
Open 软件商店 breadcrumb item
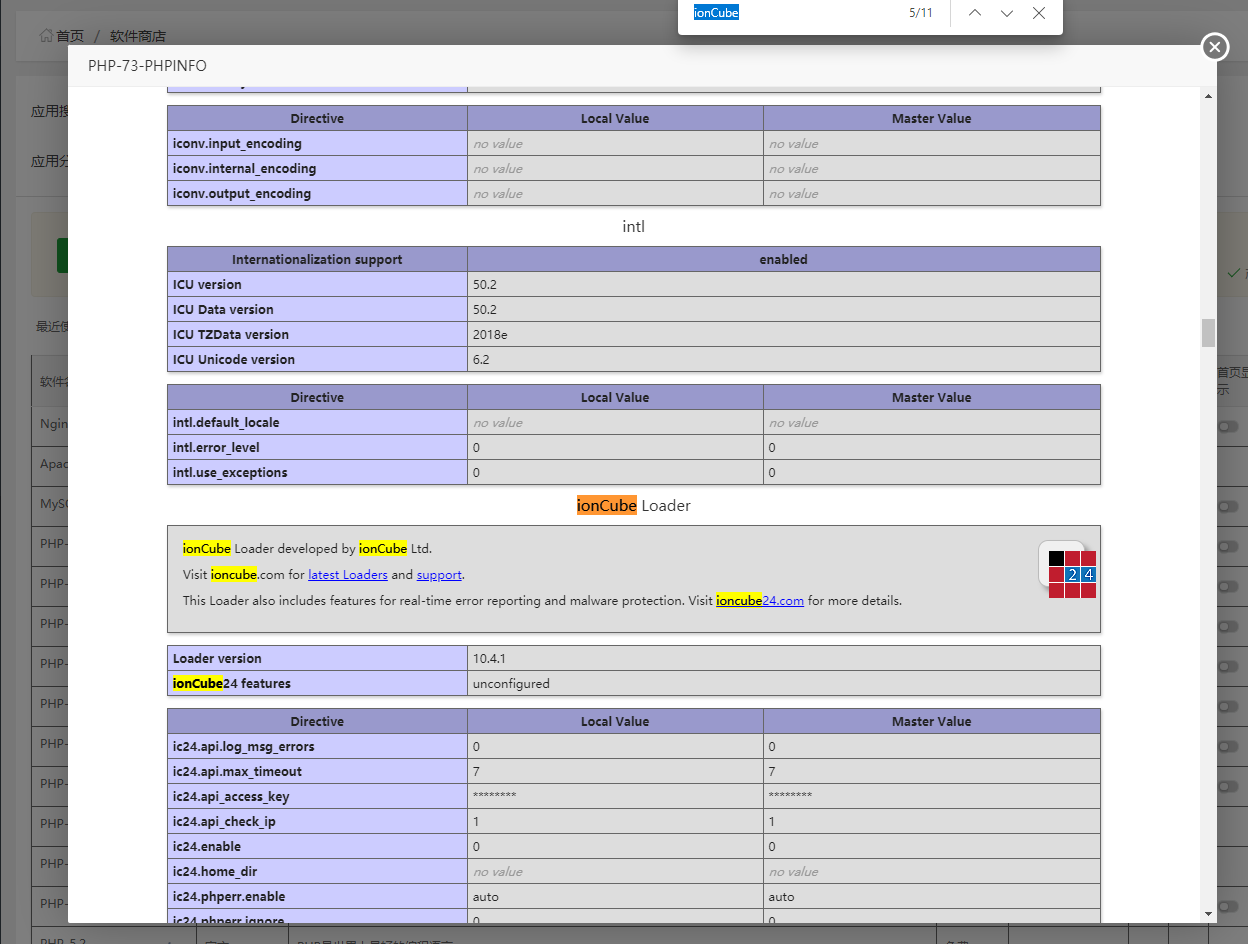point(137,36)
